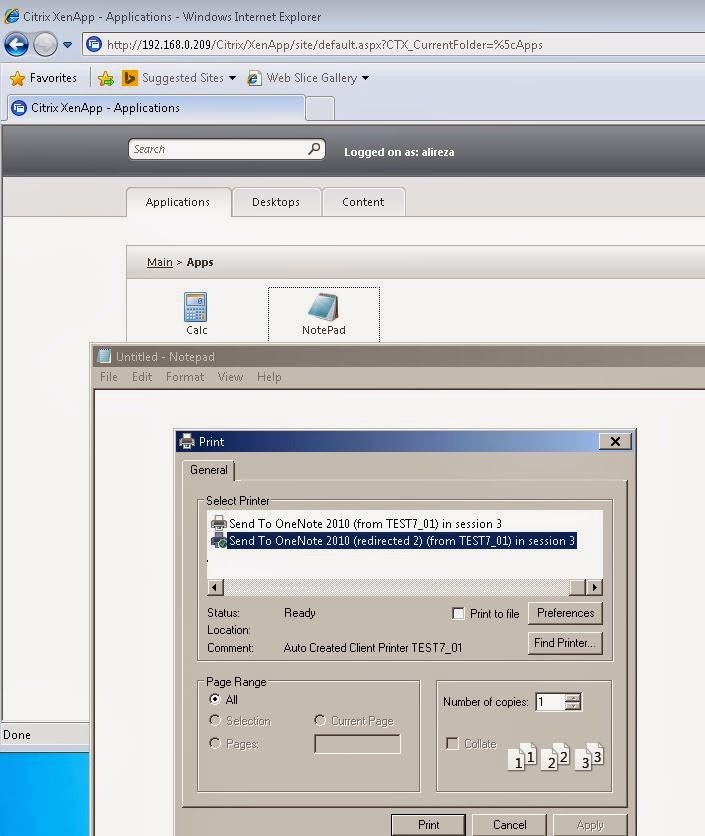The height and width of the screenshot is (836, 705).
Task: Open printer Preferences
Action: tap(565, 613)
